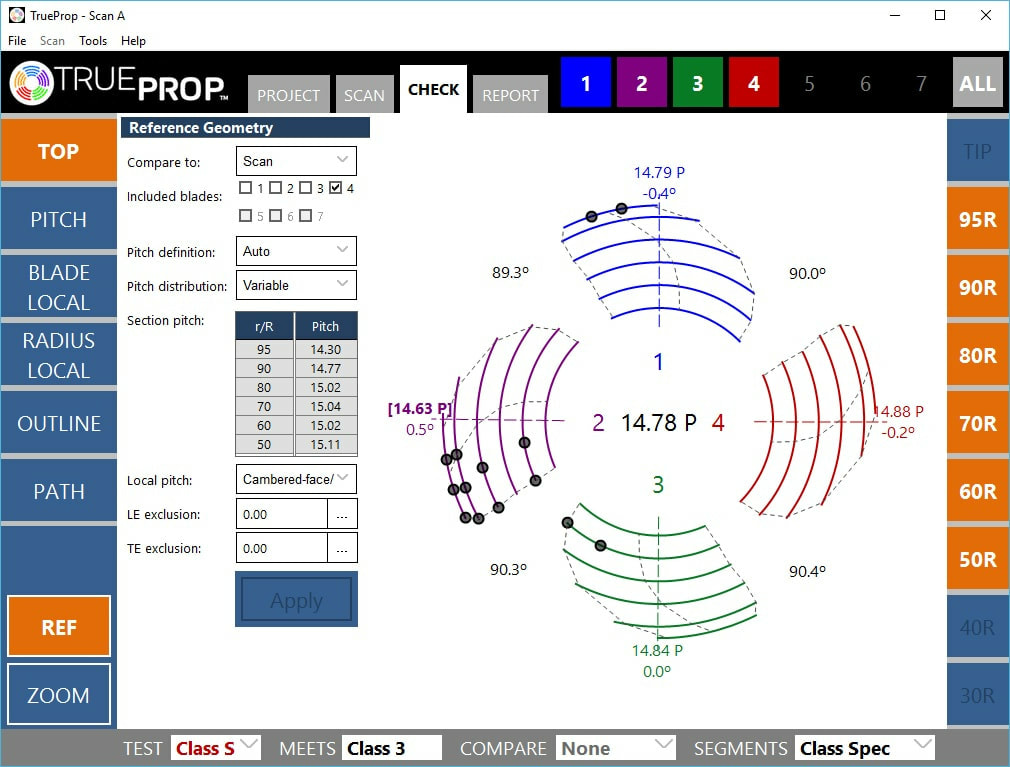Screen dimensions: 1010x767
Task: Uncheck included blade 4 checkbox
Action: (336, 188)
